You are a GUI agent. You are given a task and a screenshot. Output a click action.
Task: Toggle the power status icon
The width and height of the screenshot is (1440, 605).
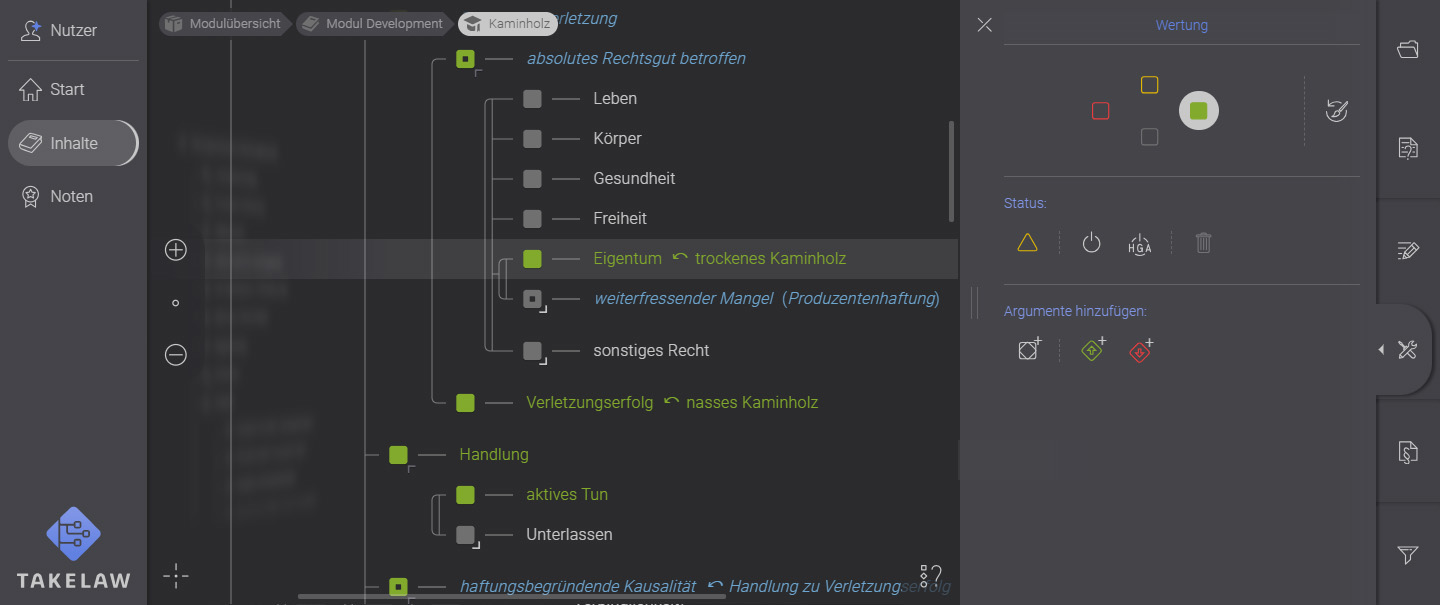tap(1091, 242)
